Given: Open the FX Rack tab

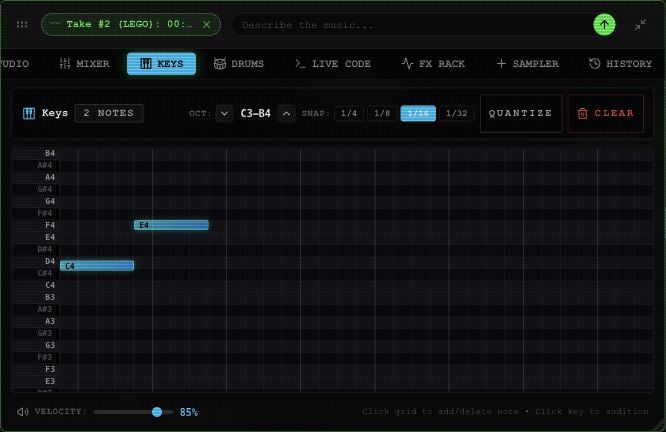Looking at the screenshot, I should (x=433, y=64).
